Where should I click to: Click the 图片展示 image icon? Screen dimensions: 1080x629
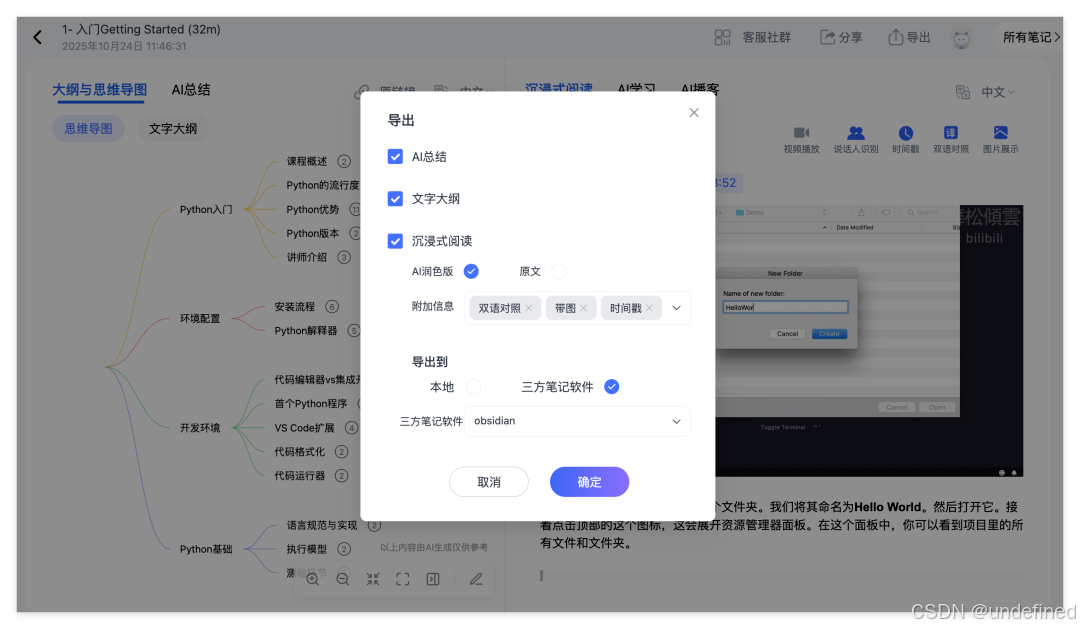(x=1000, y=132)
